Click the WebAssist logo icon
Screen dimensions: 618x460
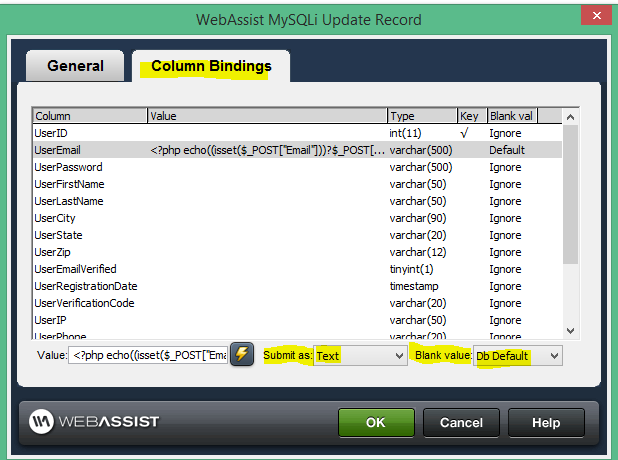[x=41, y=421]
